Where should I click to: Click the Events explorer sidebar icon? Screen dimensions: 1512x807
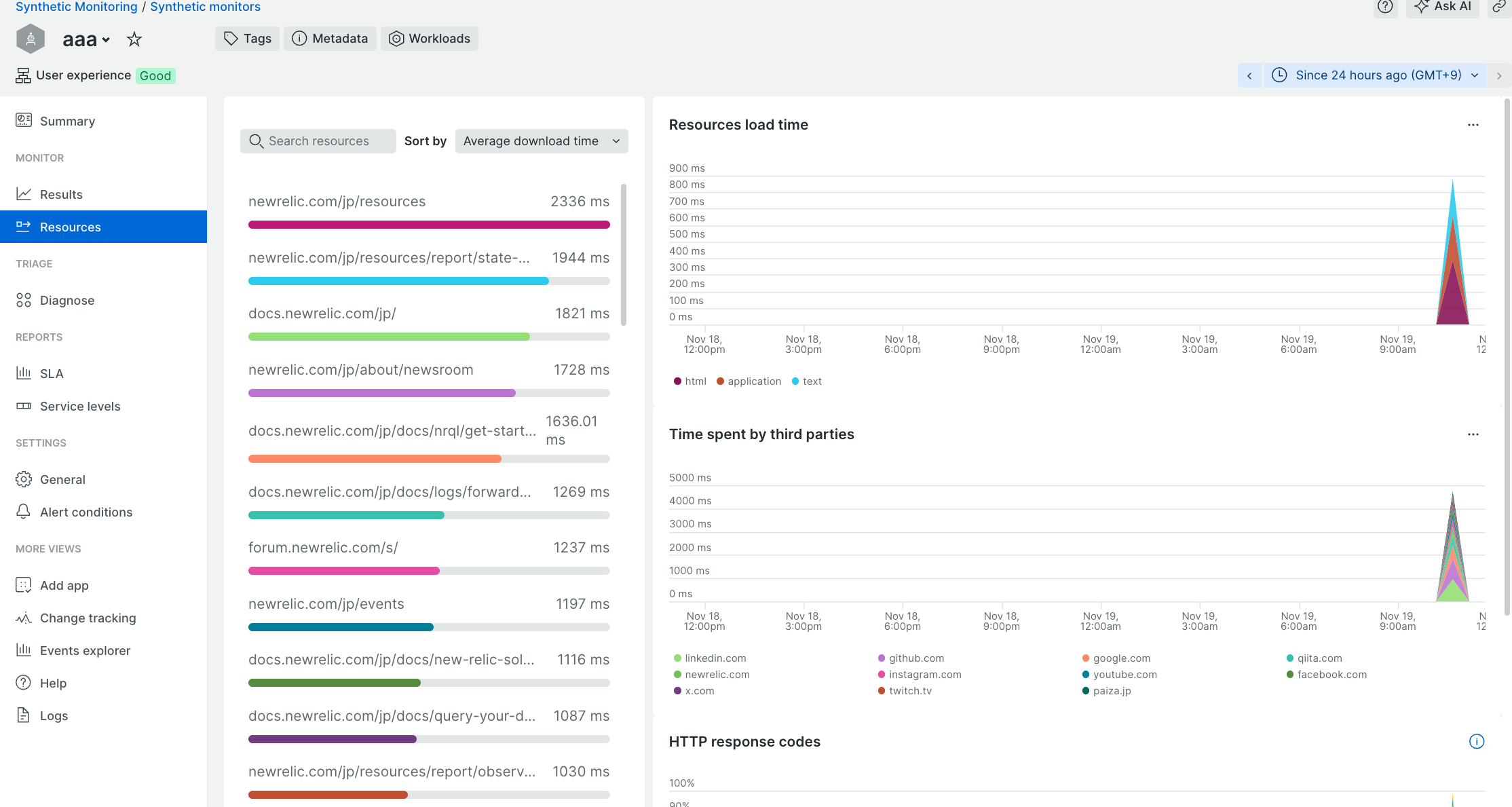click(x=24, y=650)
